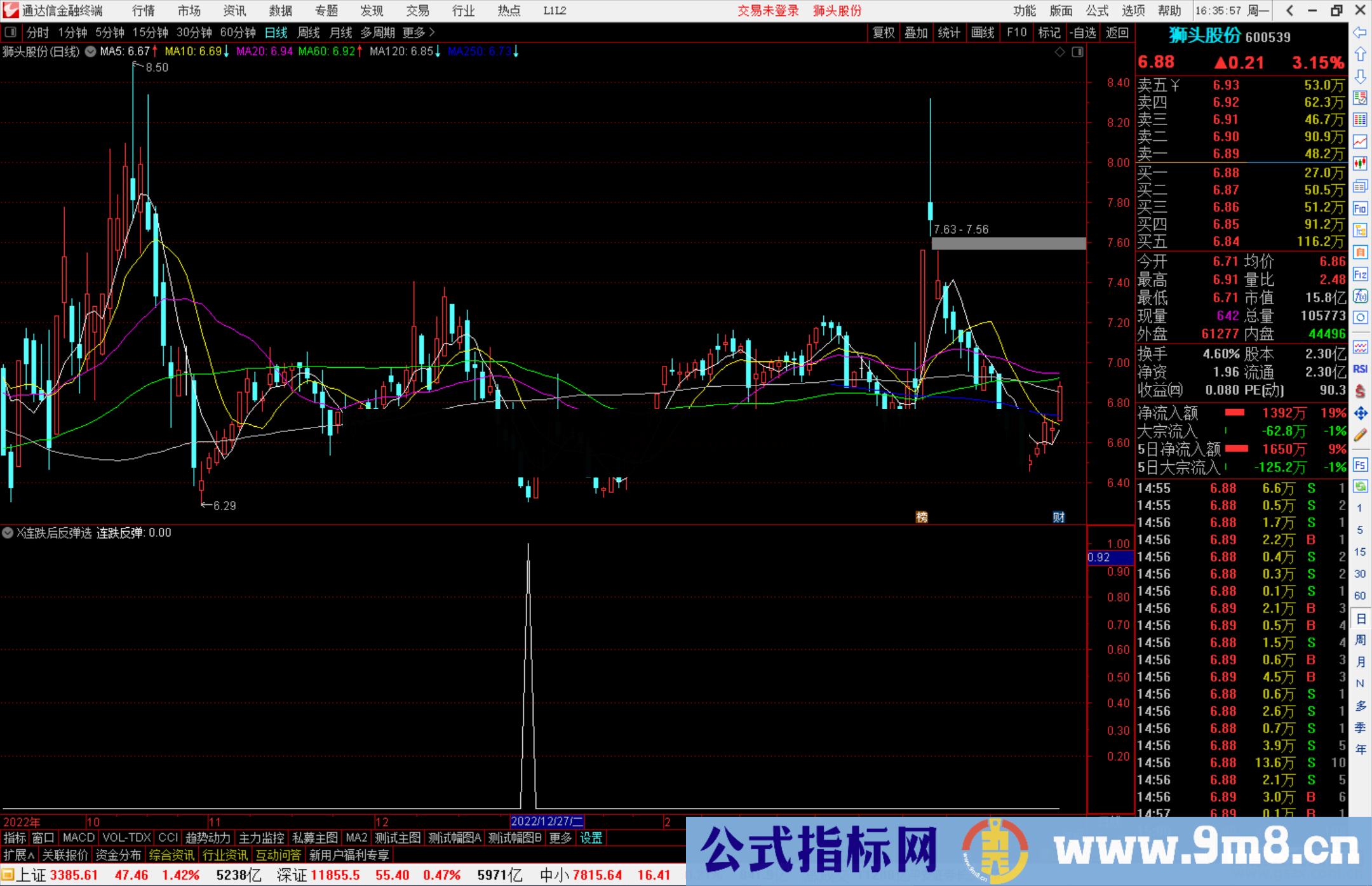Select the MACD indicator tab
Image resolution: width=1372 pixels, height=886 pixels.
[x=79, y=838]
